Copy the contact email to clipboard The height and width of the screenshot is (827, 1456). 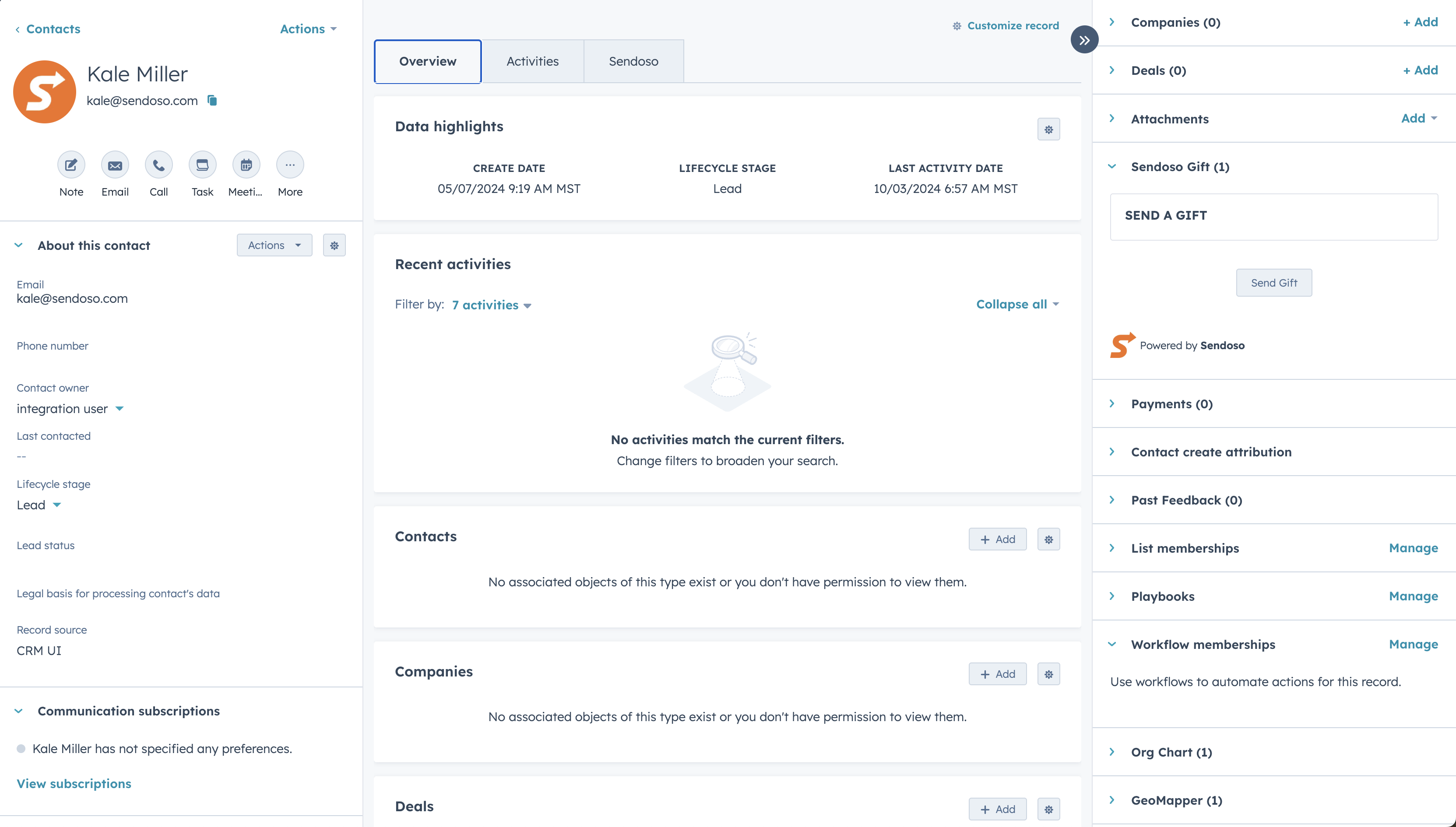(x=212, y=101)
